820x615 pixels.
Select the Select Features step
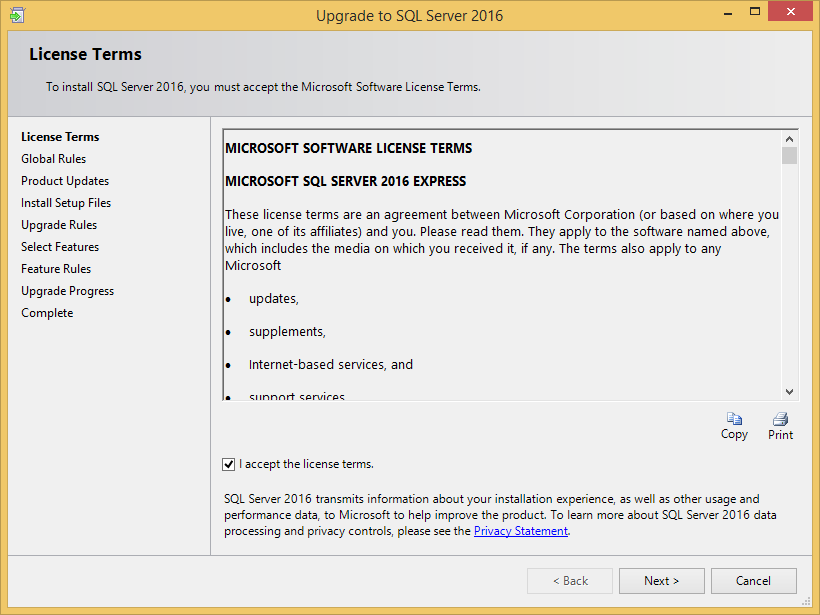[x=60, y=247]
